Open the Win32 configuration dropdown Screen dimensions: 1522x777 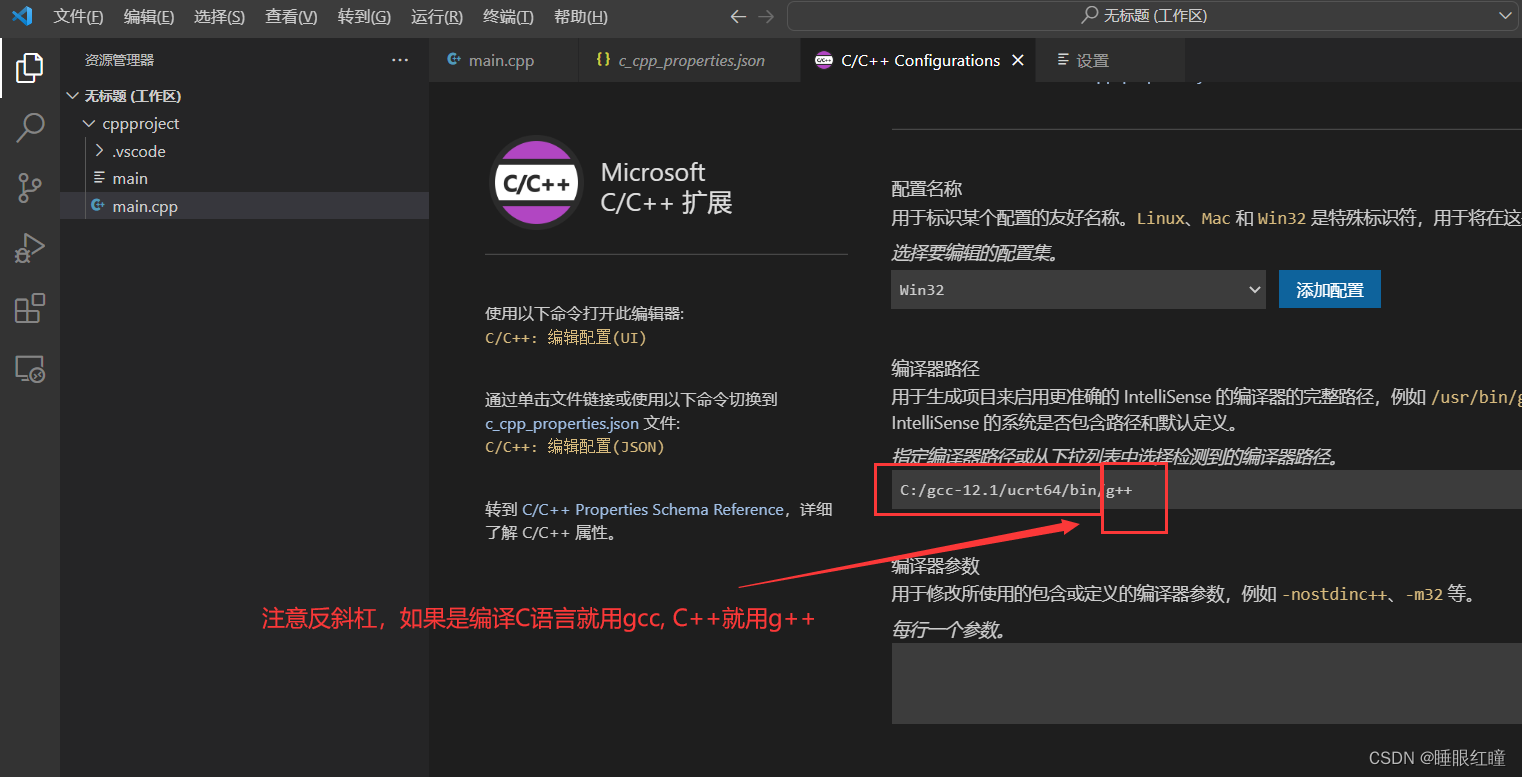[1078, 289]
